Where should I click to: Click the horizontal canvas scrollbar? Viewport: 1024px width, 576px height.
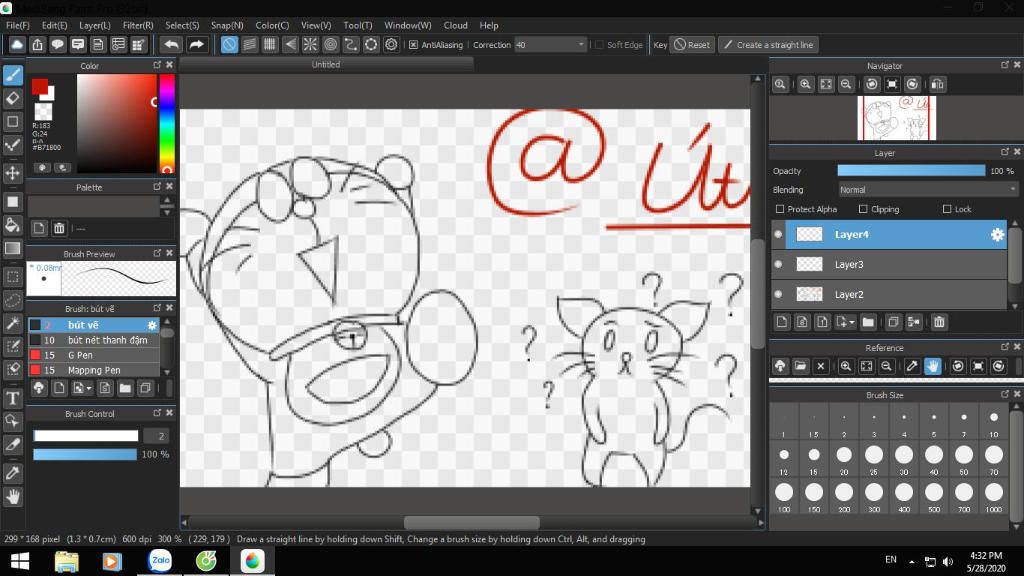click(472, 522)
